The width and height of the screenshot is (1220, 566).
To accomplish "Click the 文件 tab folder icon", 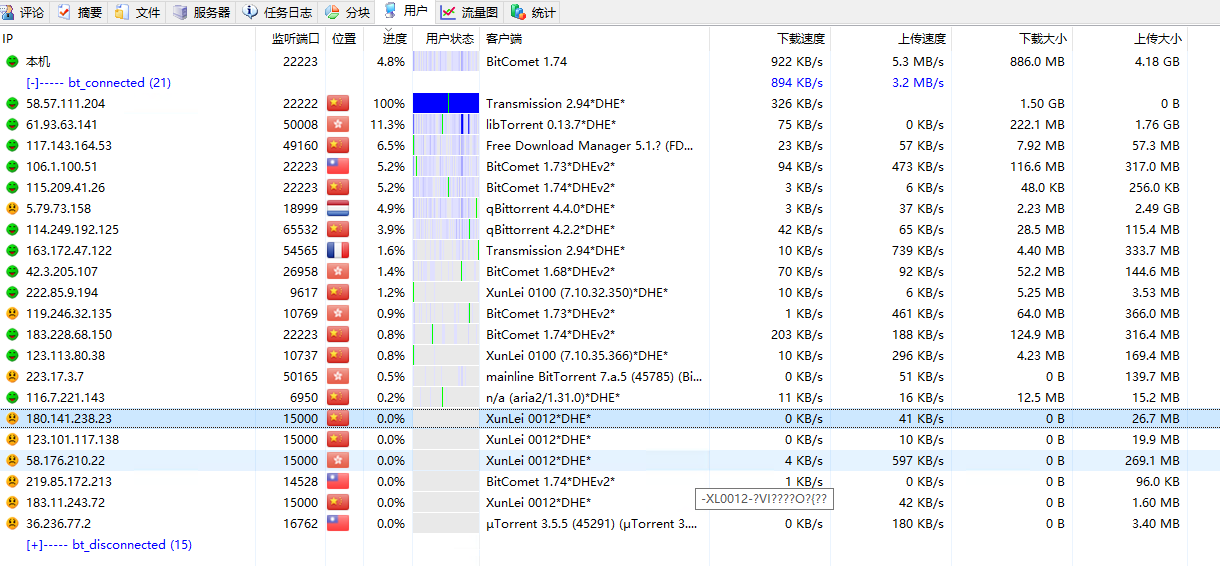I will pos(122,12).
